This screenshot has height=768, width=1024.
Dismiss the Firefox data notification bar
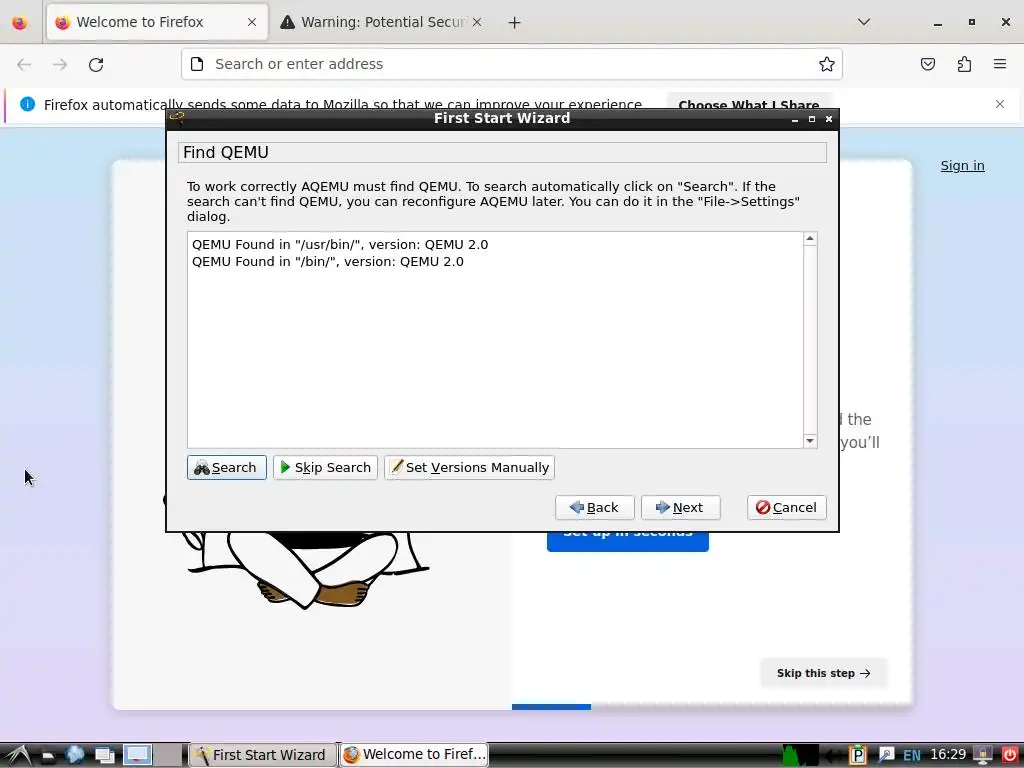(1000, 104)
